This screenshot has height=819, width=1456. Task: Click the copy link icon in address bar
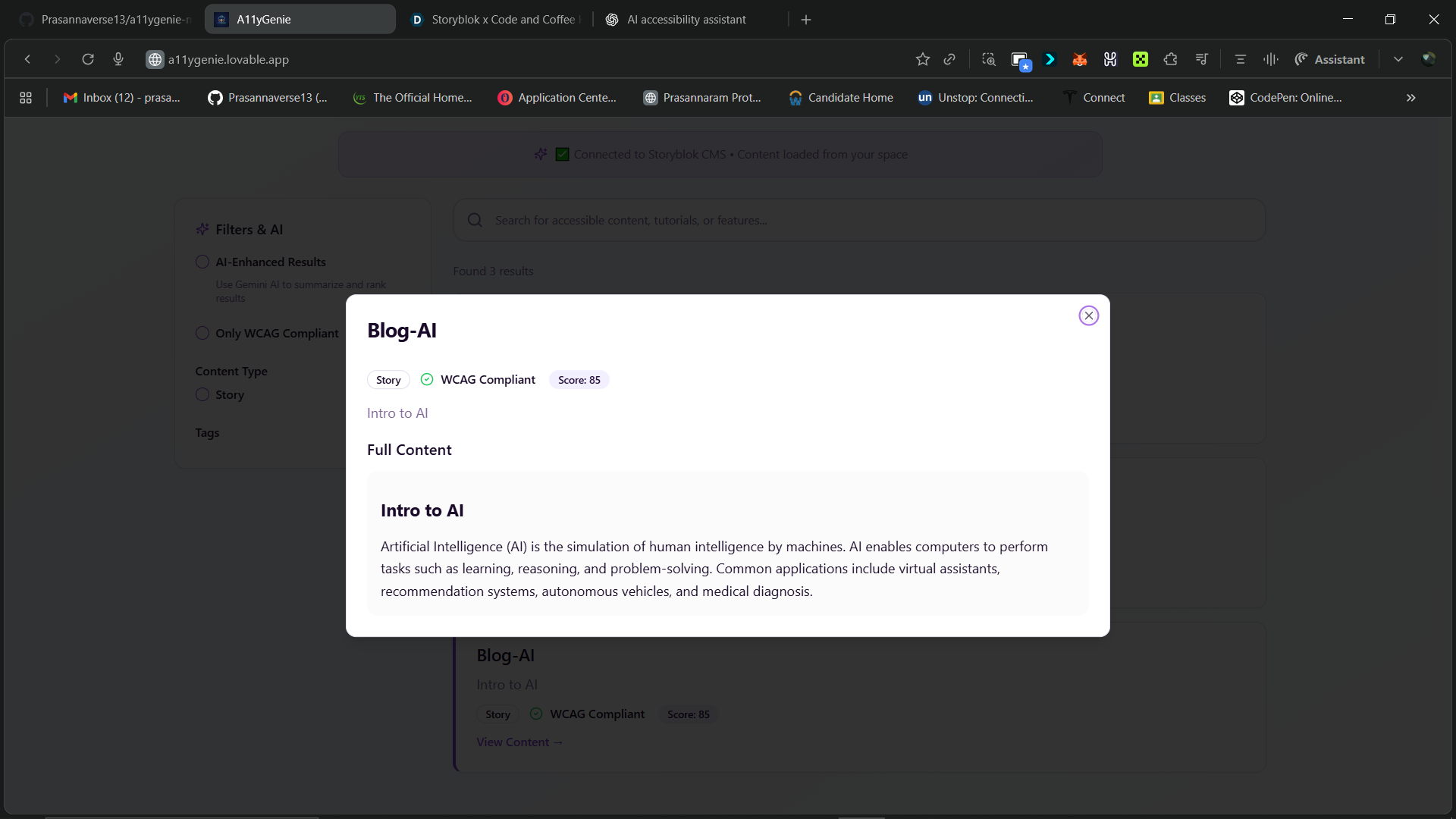point(949,59)
